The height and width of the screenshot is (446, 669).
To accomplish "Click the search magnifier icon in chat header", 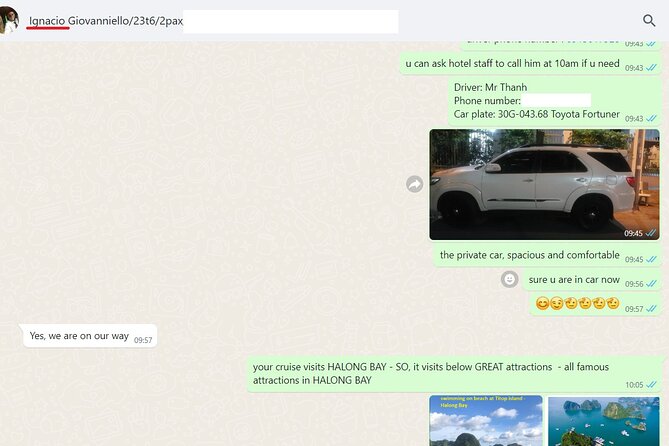I will [649, 20].
